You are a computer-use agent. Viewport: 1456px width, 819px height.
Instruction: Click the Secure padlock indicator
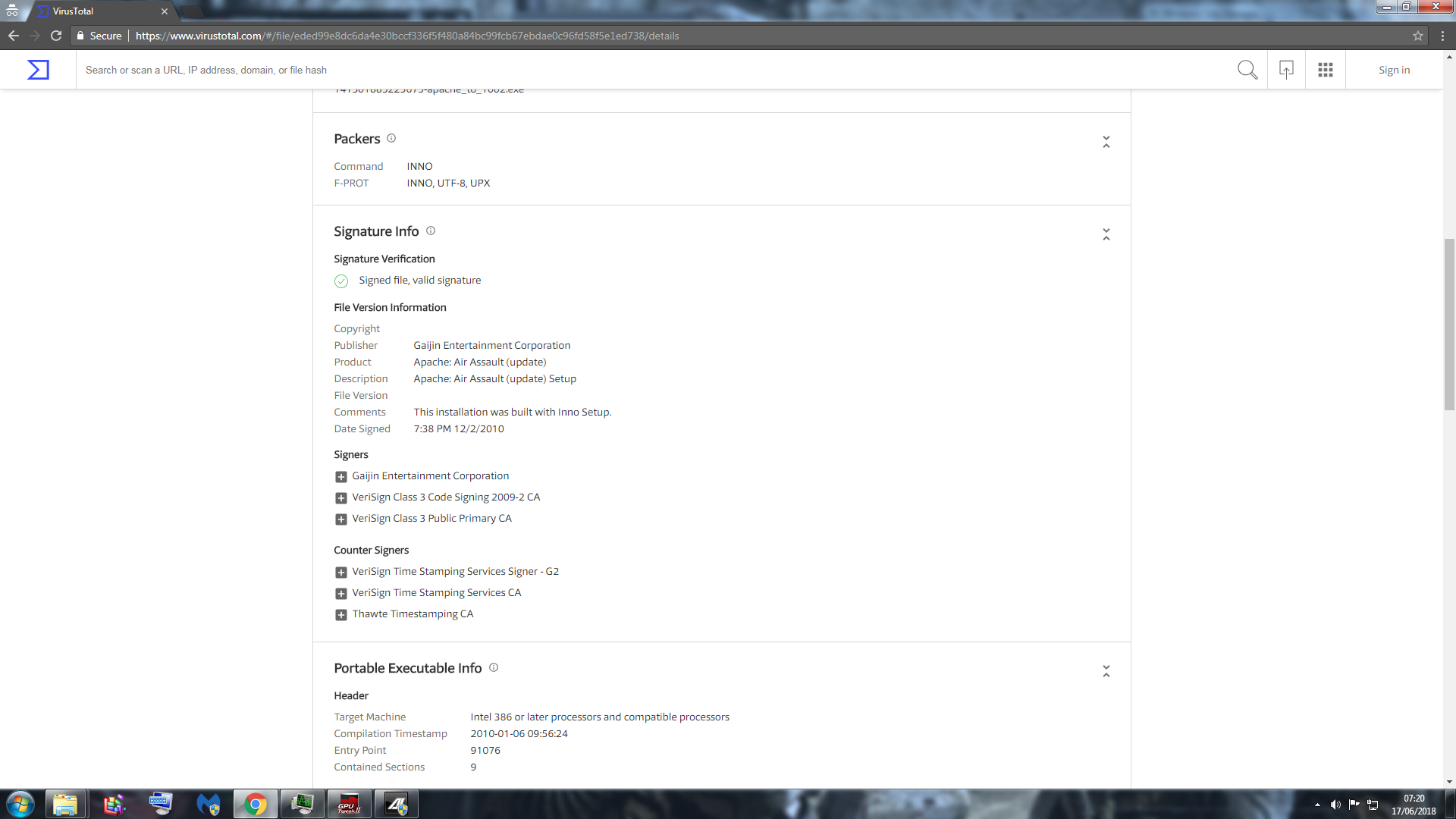[x=99, y=36]
